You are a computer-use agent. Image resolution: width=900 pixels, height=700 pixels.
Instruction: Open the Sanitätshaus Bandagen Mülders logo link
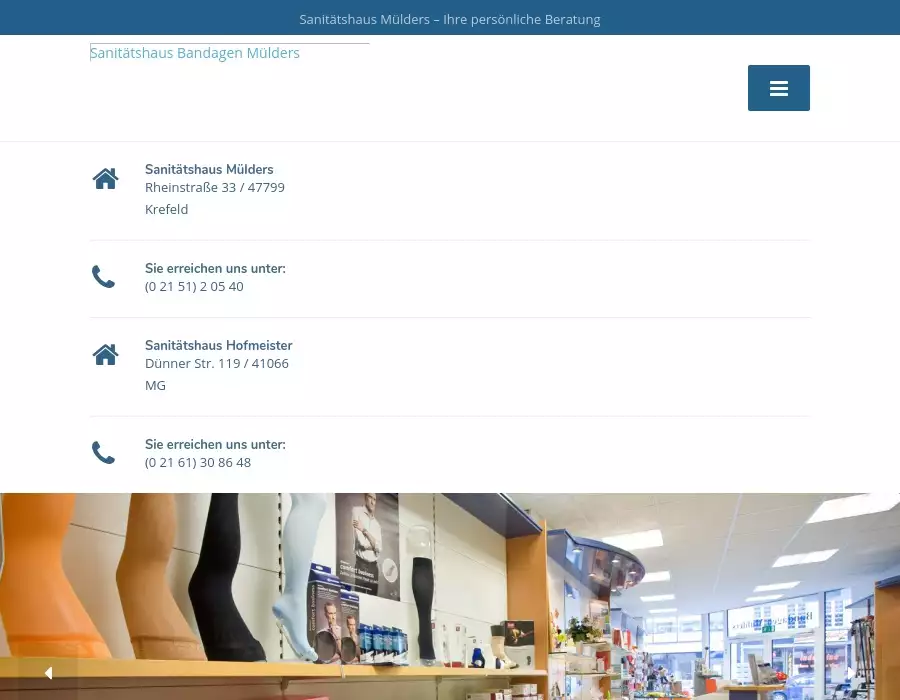point(195,53)
